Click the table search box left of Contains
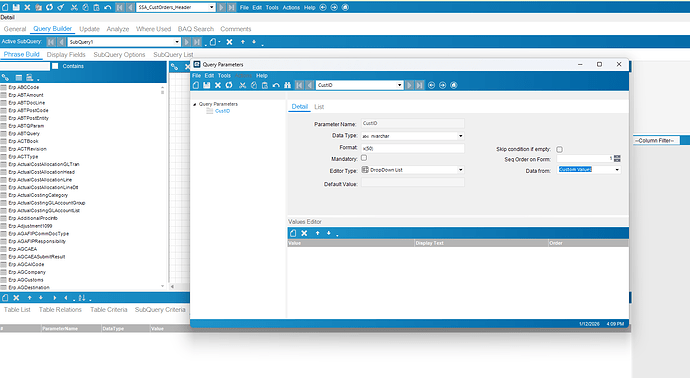 (x=25, y=66)
